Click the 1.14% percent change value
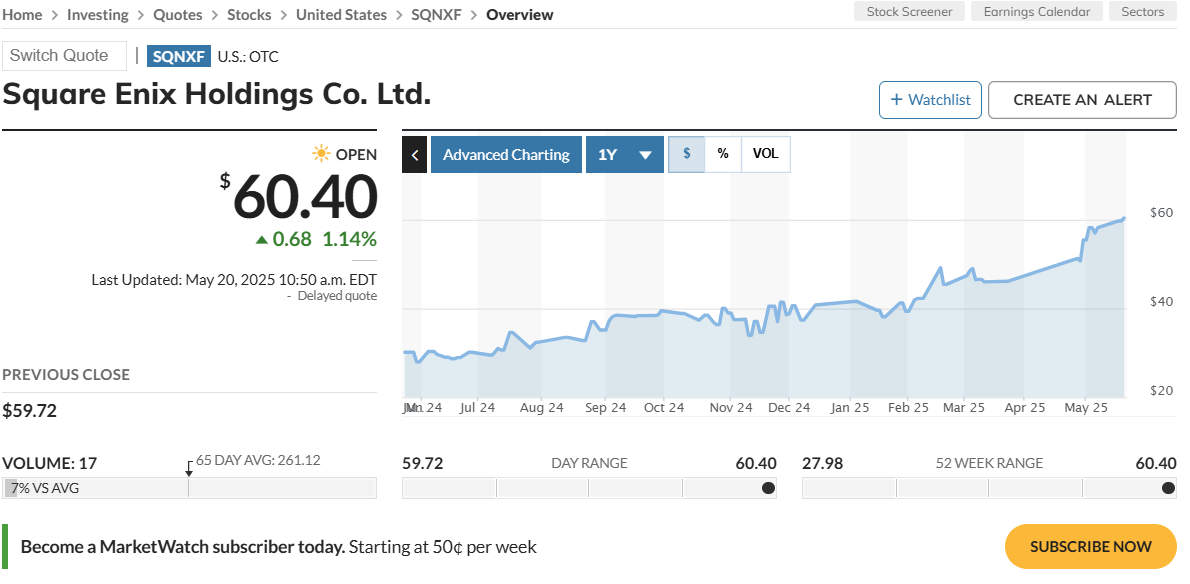This screenshot has height=584, width=1190. 350,240
